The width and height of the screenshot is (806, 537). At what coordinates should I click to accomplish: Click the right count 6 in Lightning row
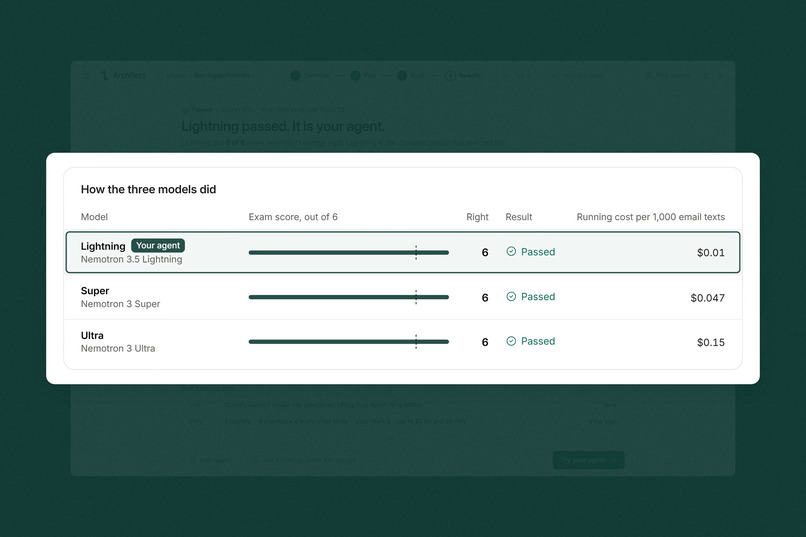485,252
